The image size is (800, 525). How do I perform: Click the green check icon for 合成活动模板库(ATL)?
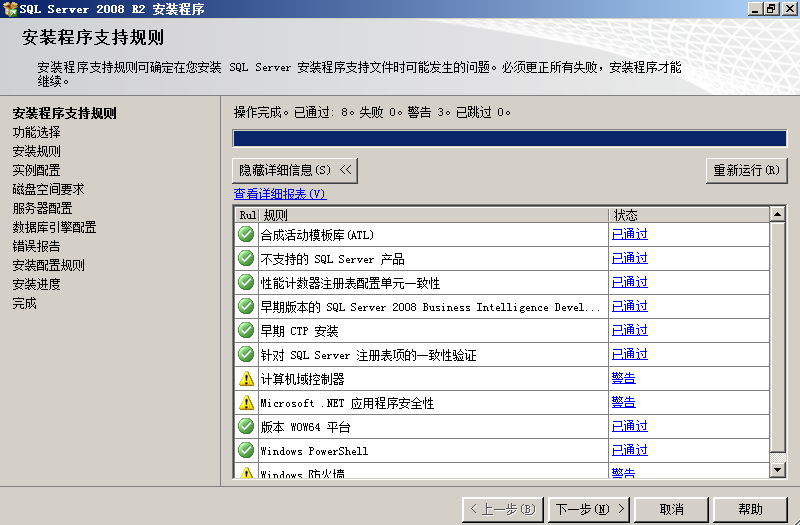tap(246, 234)
